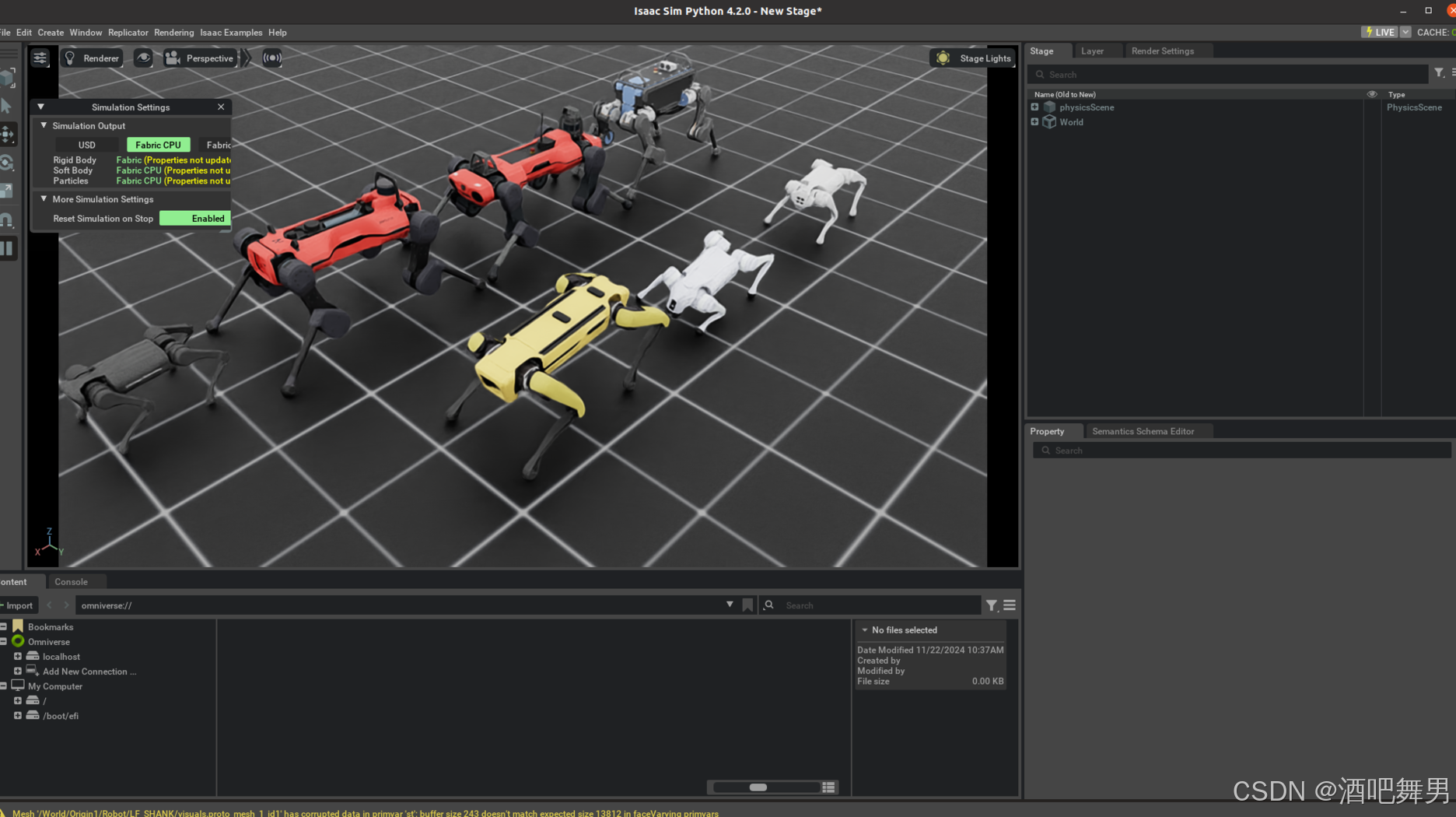Click the omniverse:// path field
The height and width of the screenshot is (817, 1456).
click(x=398, y=605)
